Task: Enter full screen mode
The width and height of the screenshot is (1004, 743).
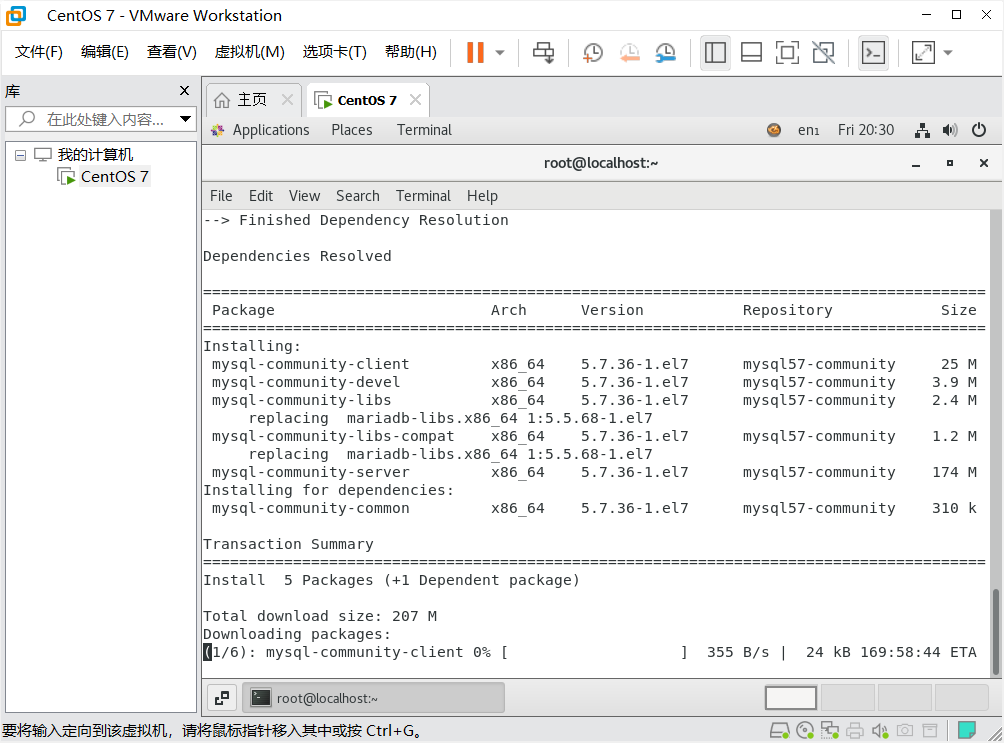Action: pos(787,53)
